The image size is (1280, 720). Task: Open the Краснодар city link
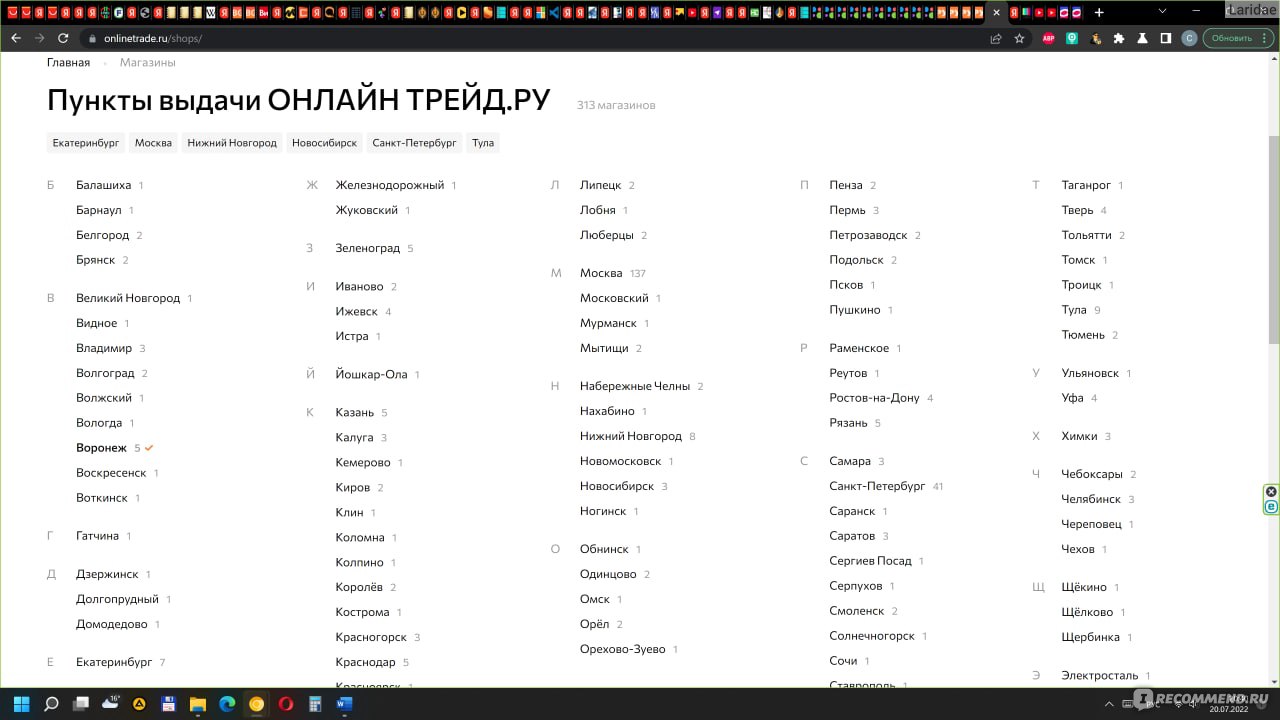(366, 662)
